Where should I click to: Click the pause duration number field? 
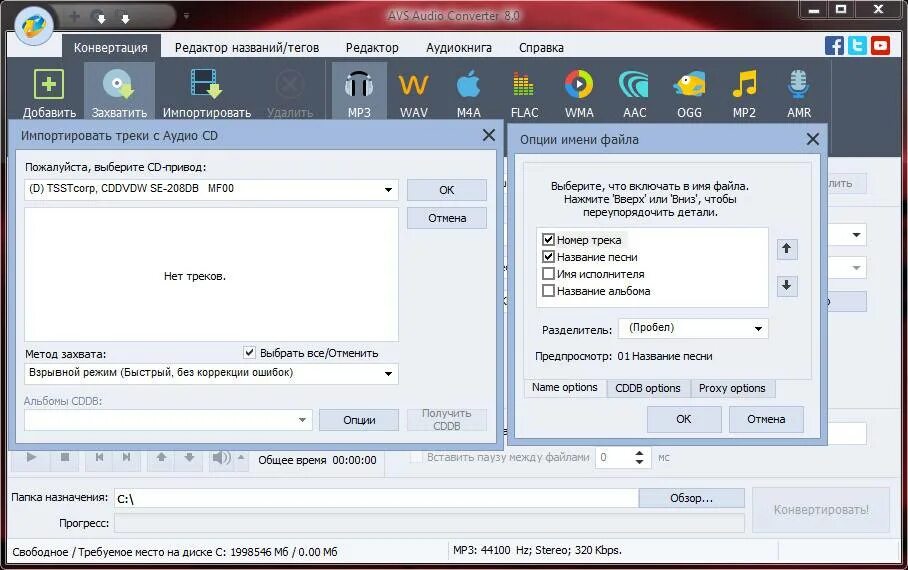click(x=614, y=458)
